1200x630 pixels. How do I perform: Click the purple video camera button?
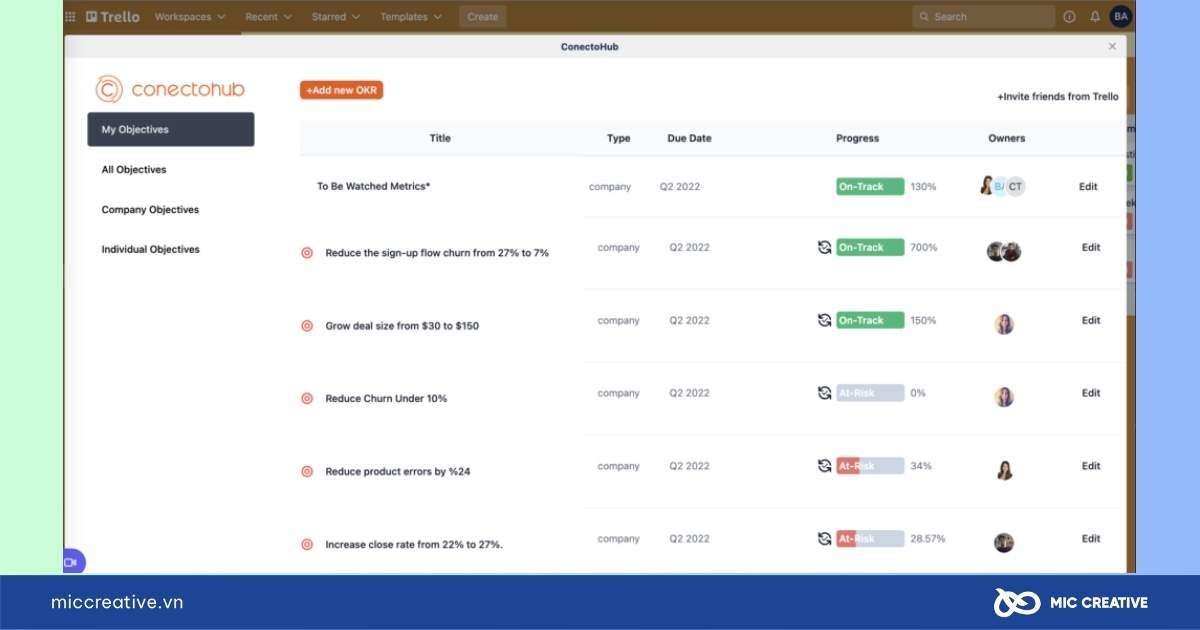(x=73, y=562)
